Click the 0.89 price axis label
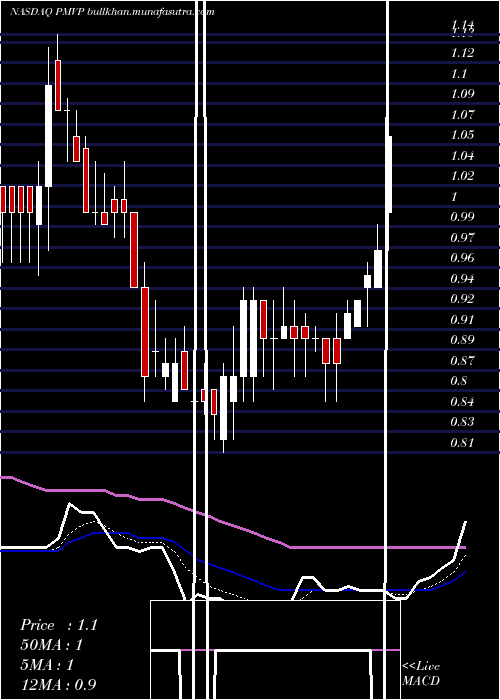 pos(462,340)
